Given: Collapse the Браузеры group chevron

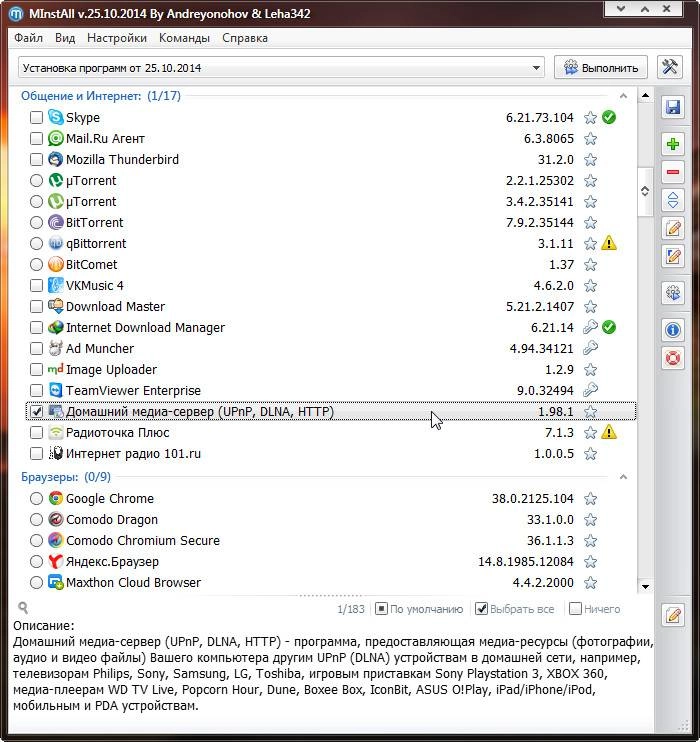Looking at the screenshot, I should click(623, 477).
